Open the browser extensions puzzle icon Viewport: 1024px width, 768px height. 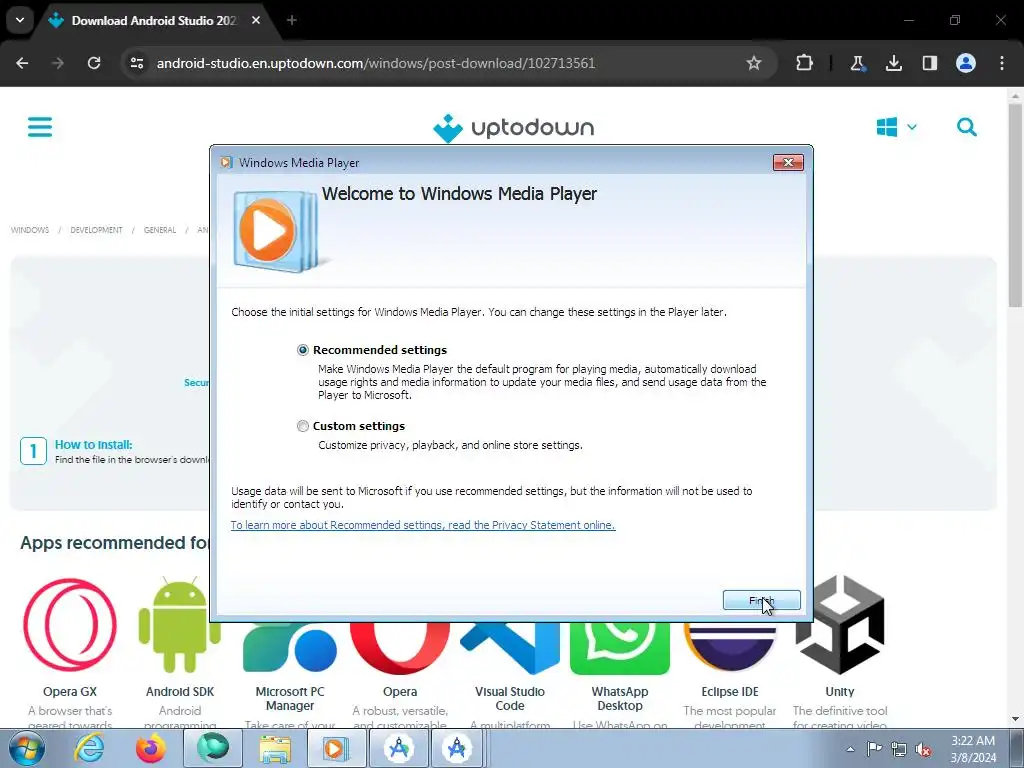805,63
